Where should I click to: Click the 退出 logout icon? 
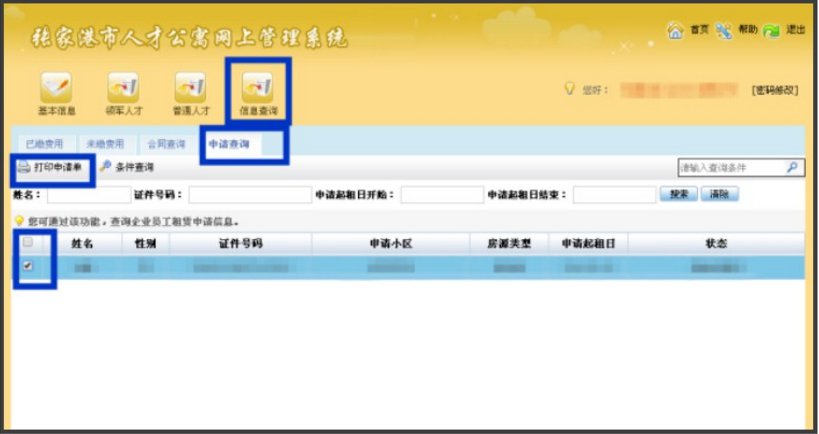pyautogui.click(x=772, y=30)
